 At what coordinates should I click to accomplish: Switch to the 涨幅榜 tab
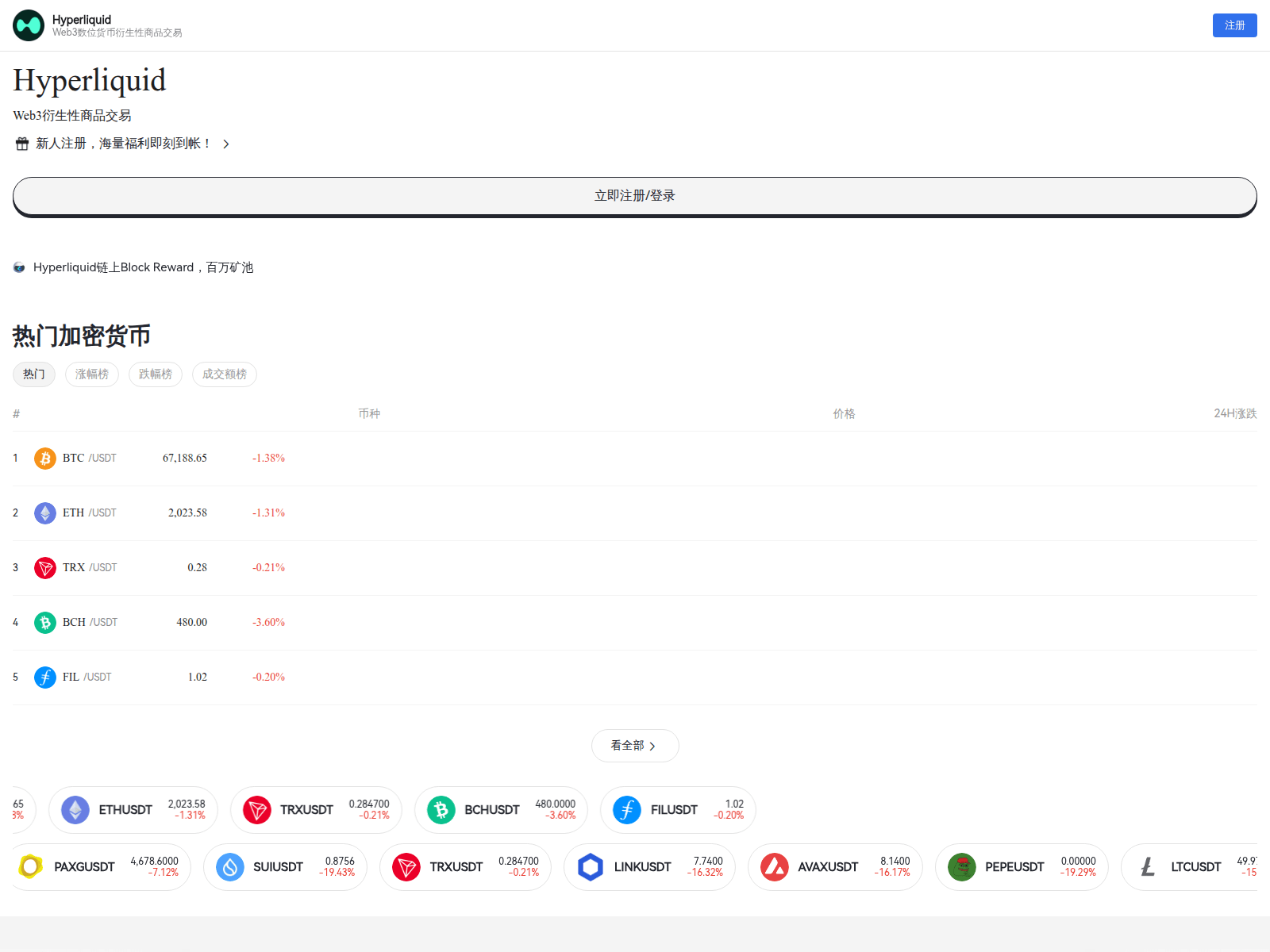[x=91, y=374]
